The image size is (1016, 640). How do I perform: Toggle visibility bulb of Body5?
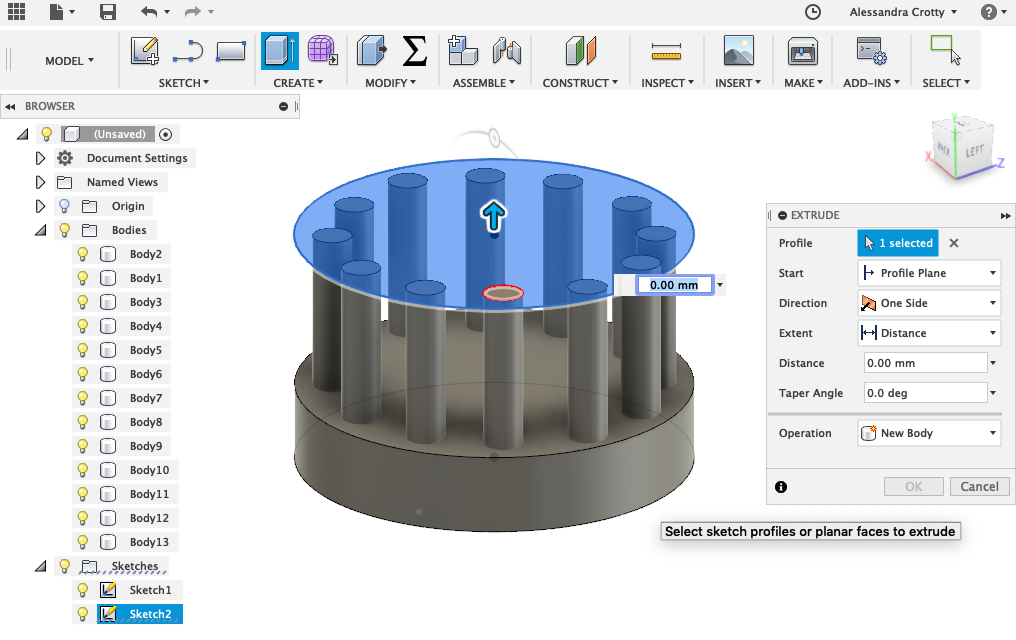click(82, 350)
